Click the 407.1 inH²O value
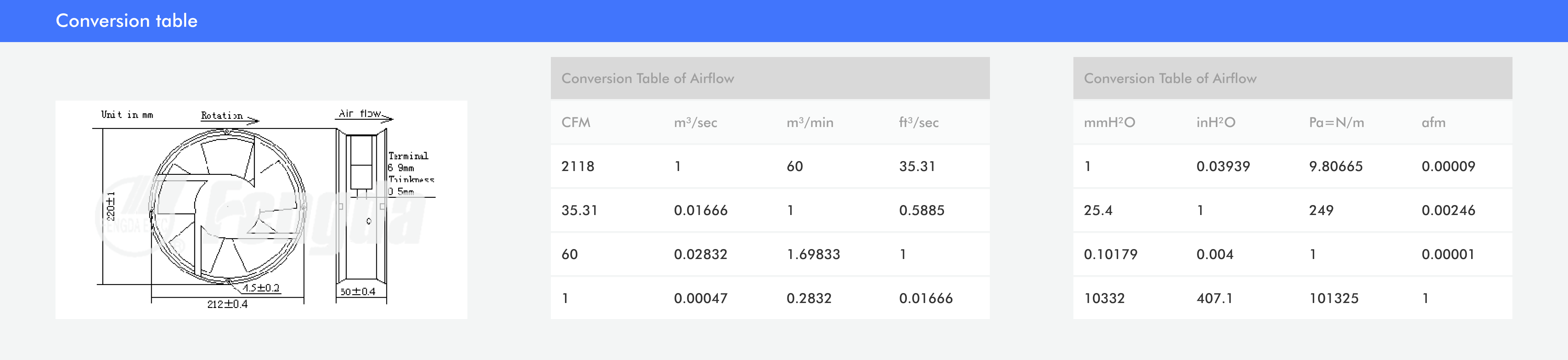 point(1214,298)
